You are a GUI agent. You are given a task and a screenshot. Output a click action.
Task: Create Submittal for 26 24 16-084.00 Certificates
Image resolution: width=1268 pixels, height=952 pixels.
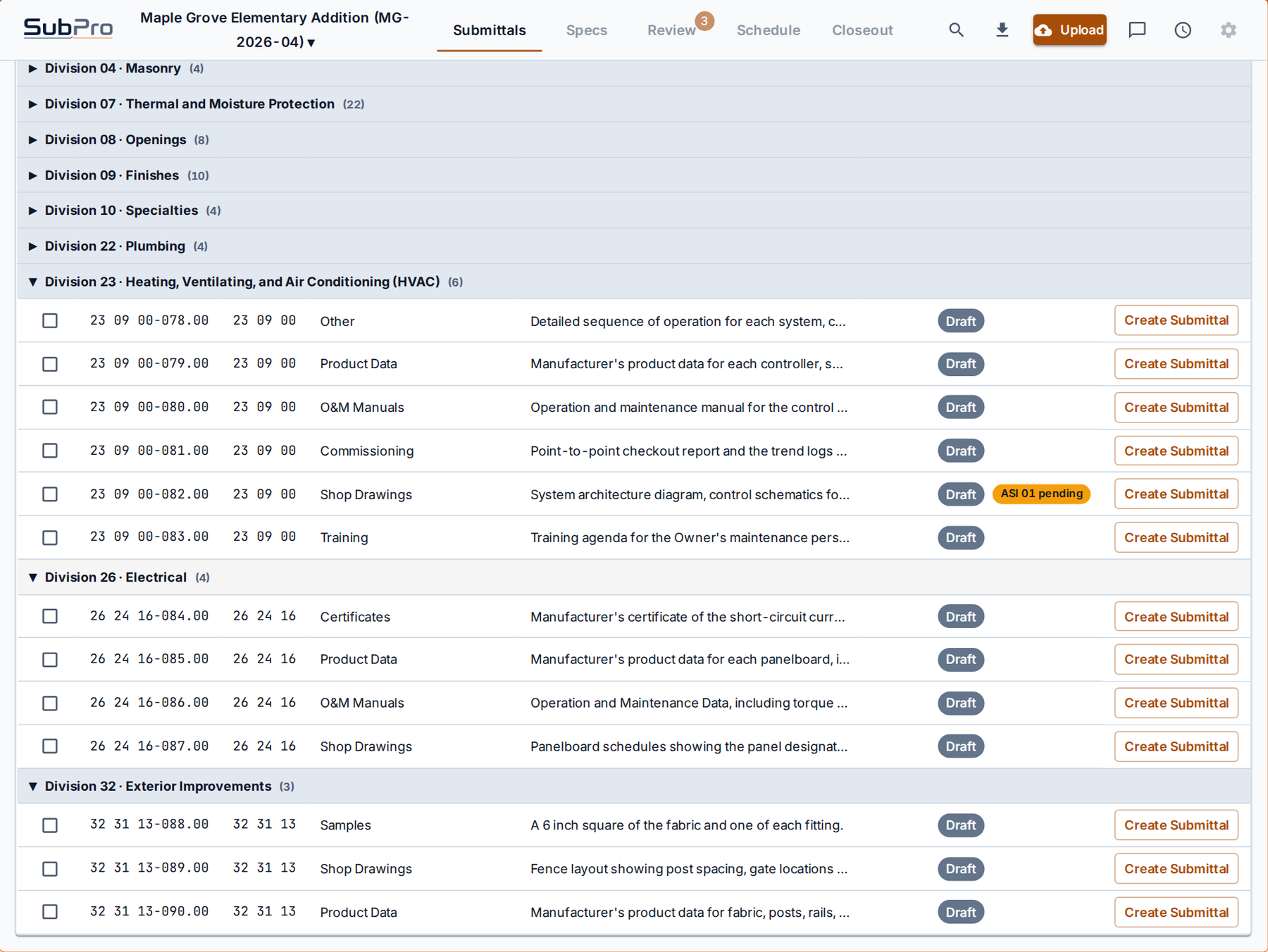click(1176, 616)
